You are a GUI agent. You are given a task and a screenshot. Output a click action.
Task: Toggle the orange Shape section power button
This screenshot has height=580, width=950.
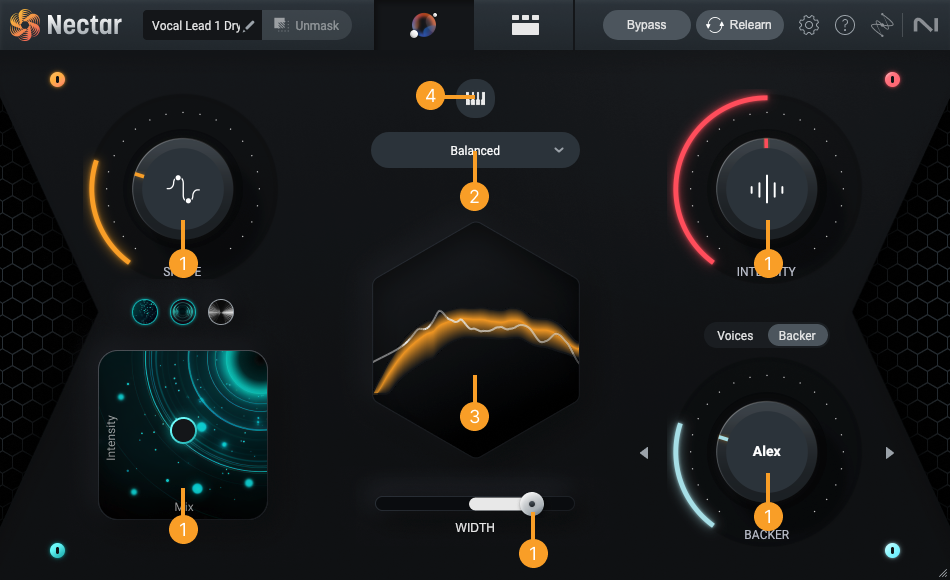coord(58,79)
